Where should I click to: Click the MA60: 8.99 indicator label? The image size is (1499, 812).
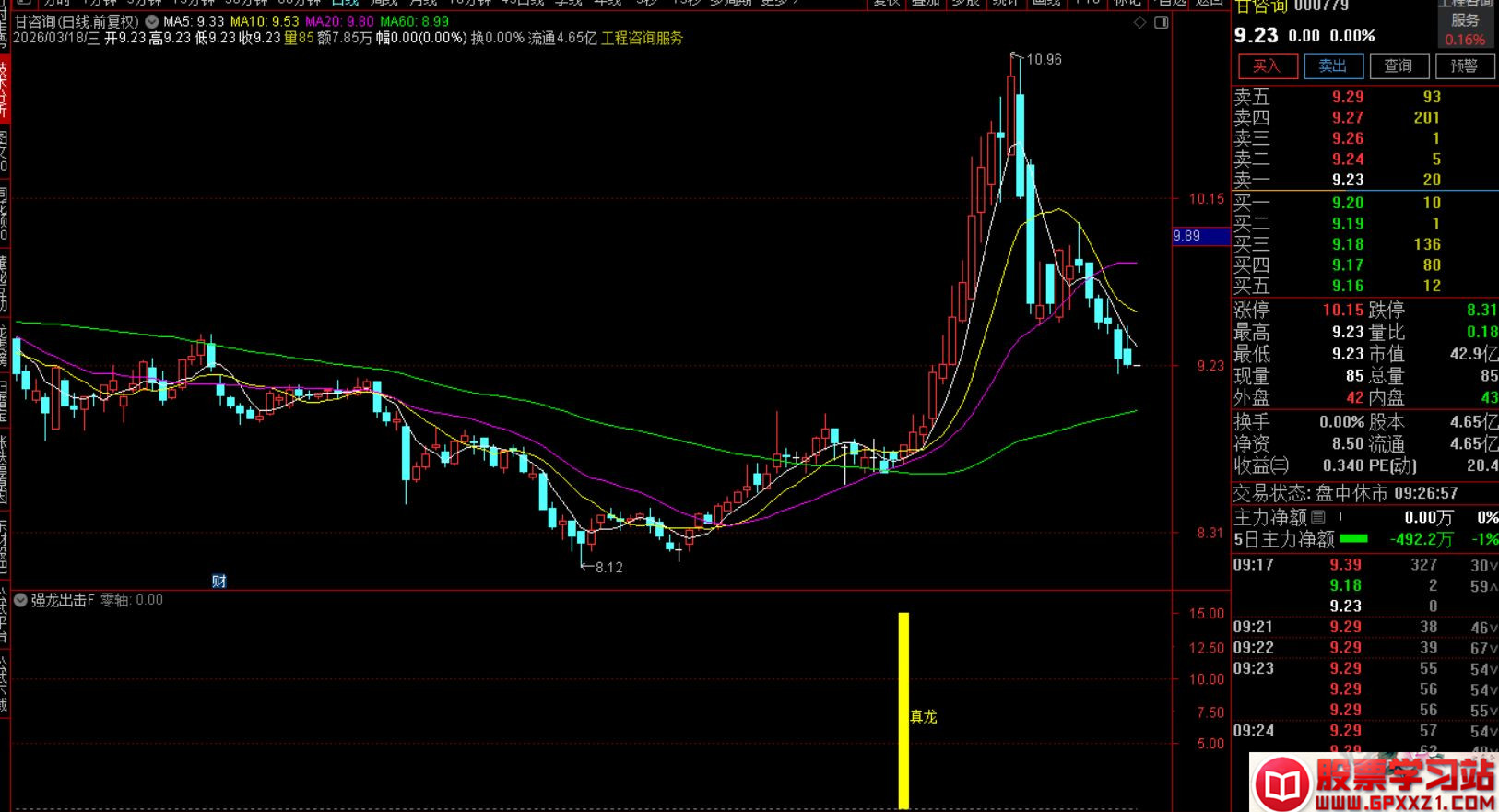tap(415, 21)
